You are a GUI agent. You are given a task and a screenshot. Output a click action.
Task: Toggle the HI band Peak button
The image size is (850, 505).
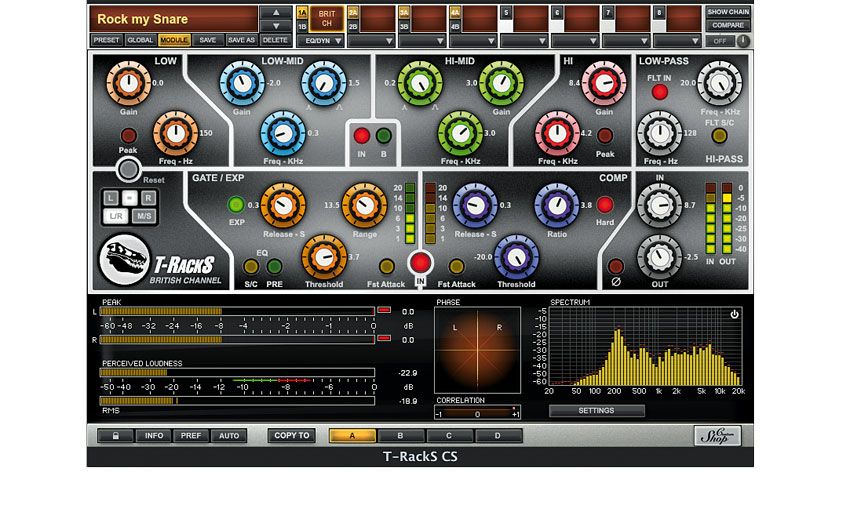pos(604,136)
